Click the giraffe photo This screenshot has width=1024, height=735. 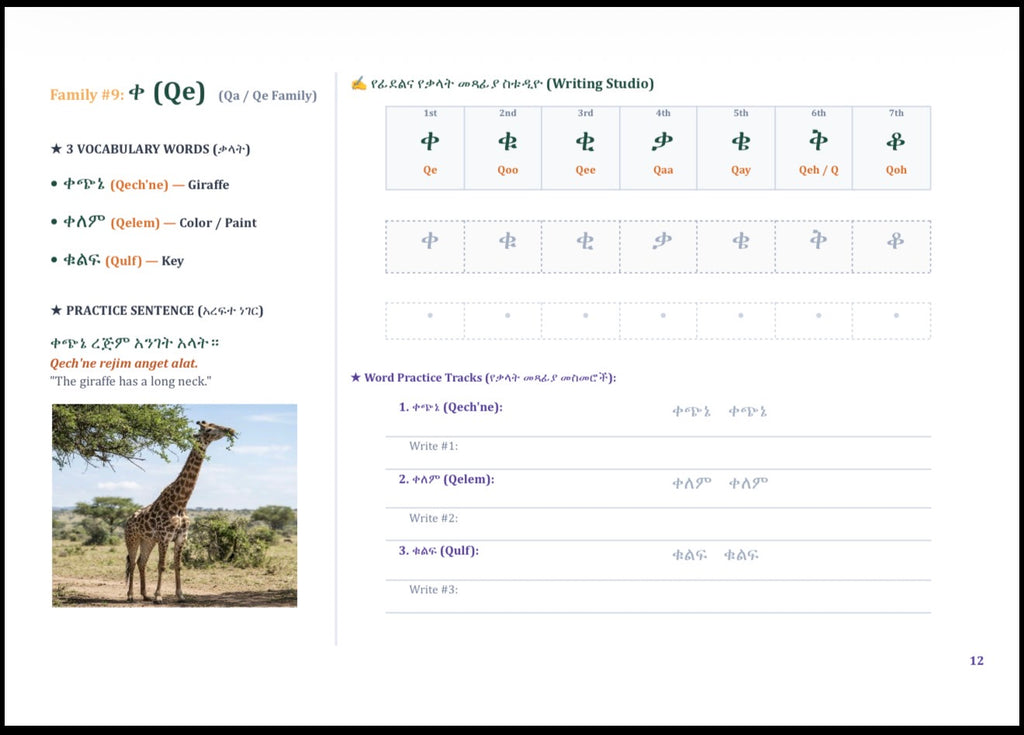click(174, 505)
